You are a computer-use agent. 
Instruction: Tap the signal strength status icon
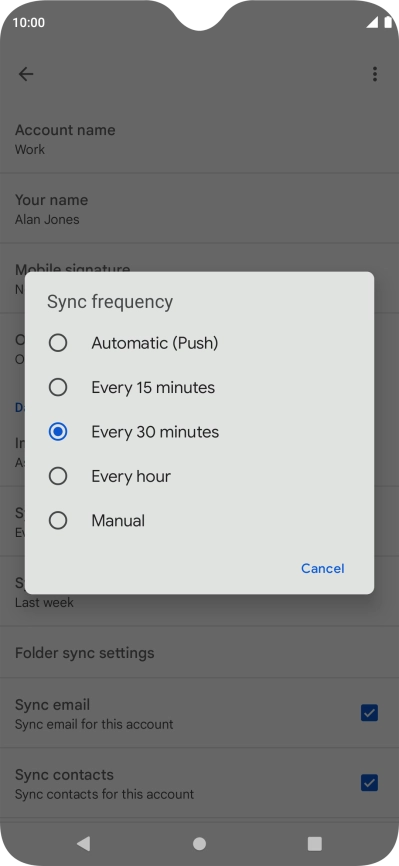(x=372, y=22)
